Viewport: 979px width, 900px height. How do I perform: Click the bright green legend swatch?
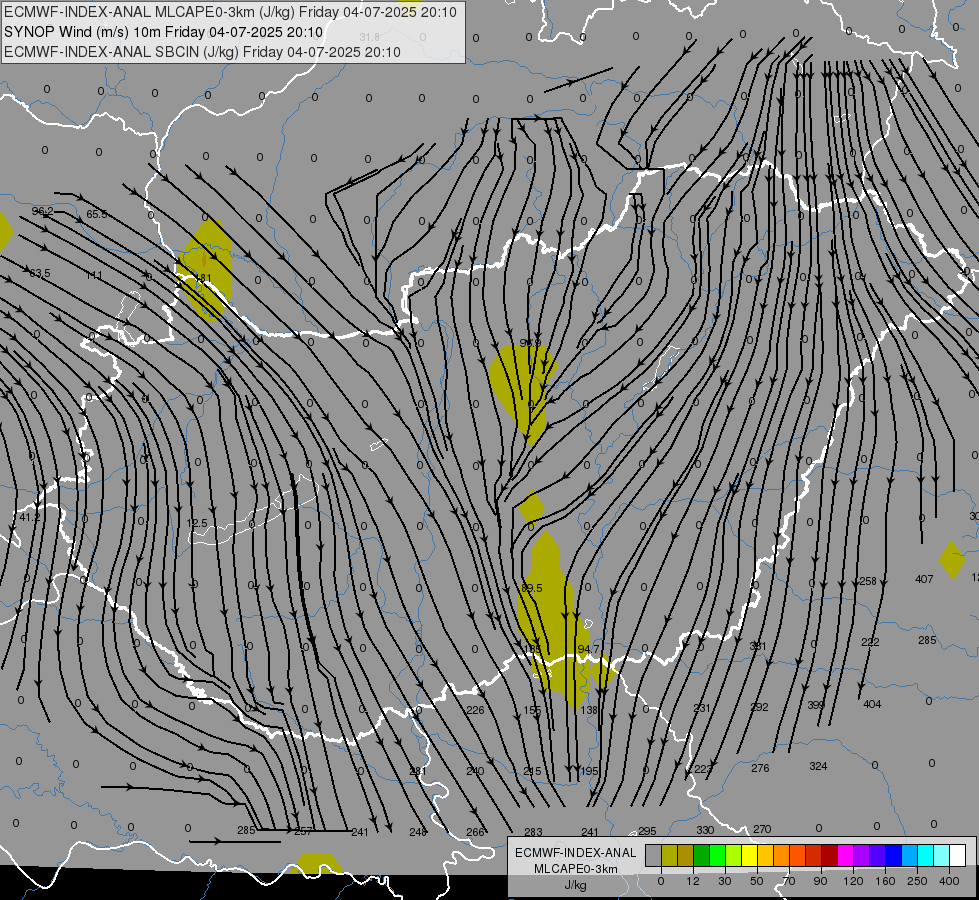pos(717,856)
